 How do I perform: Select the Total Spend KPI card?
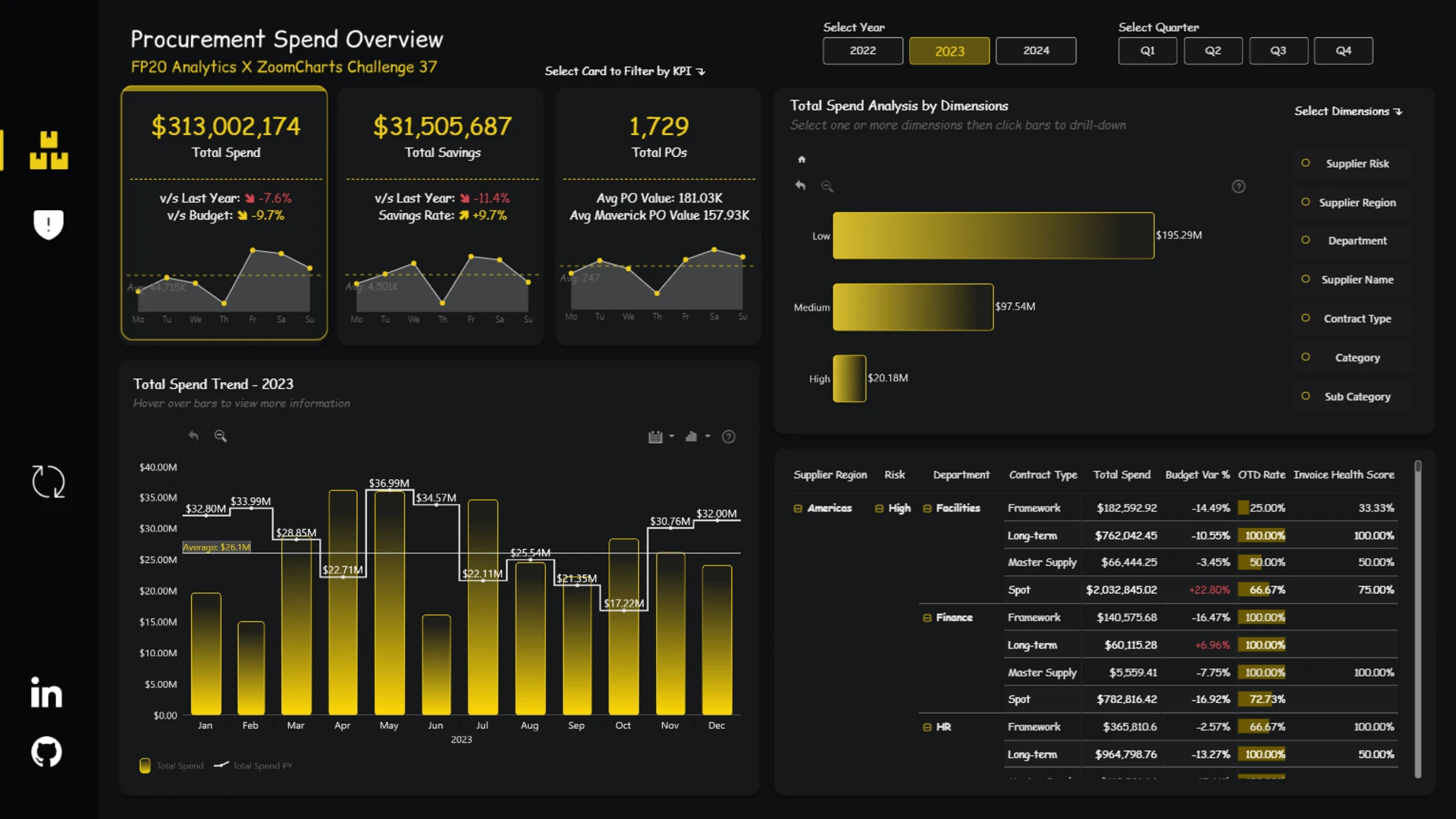(x=224, y=213)
